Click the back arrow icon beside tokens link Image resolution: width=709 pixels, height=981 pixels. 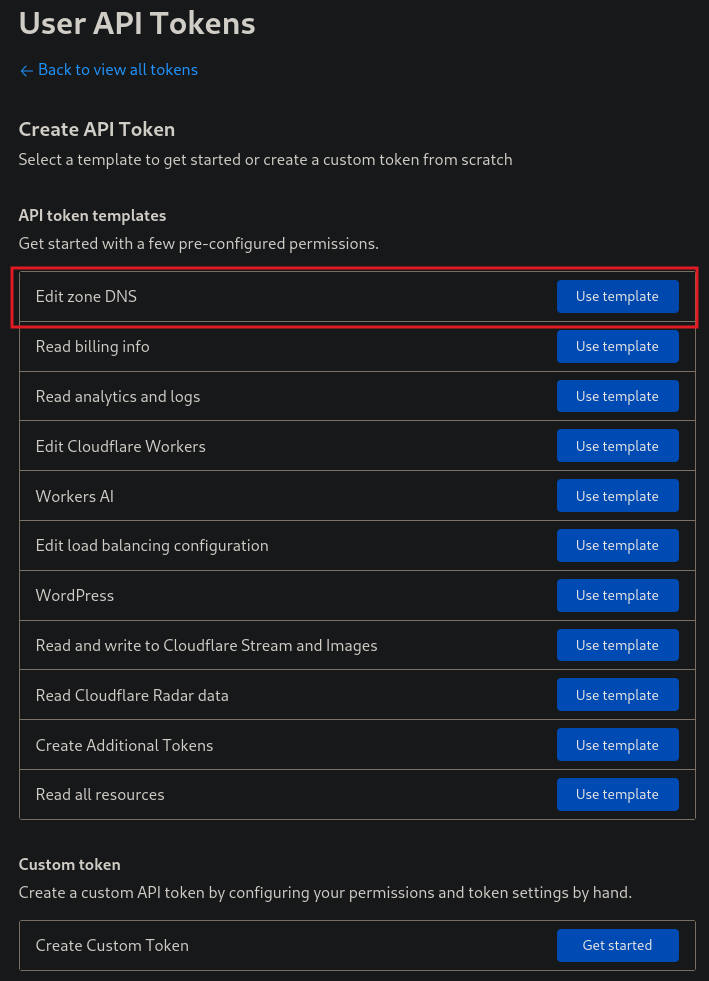tap(26, 71)
